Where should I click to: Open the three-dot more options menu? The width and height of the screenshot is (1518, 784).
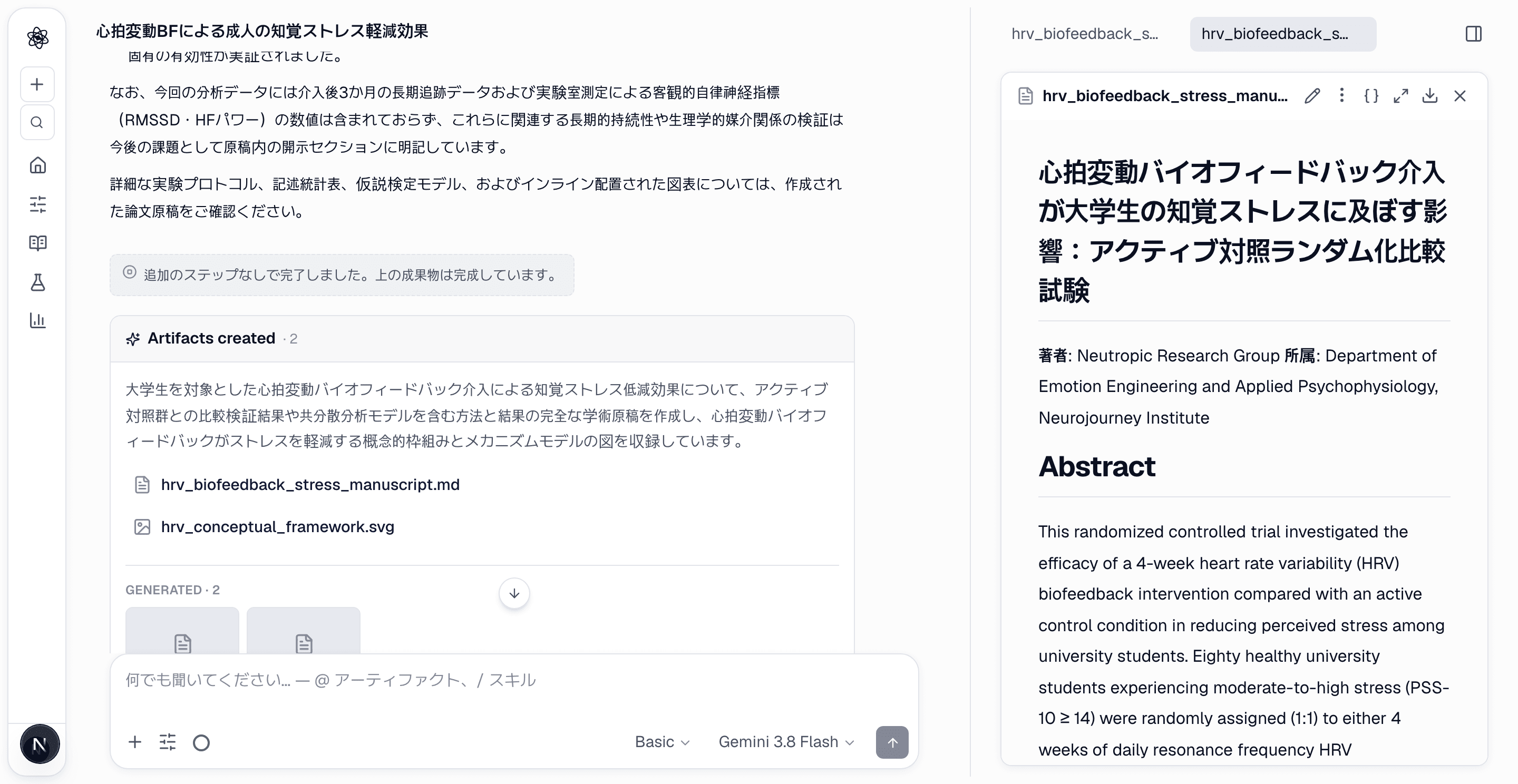pyautogui.click(x=1342, y=95)
